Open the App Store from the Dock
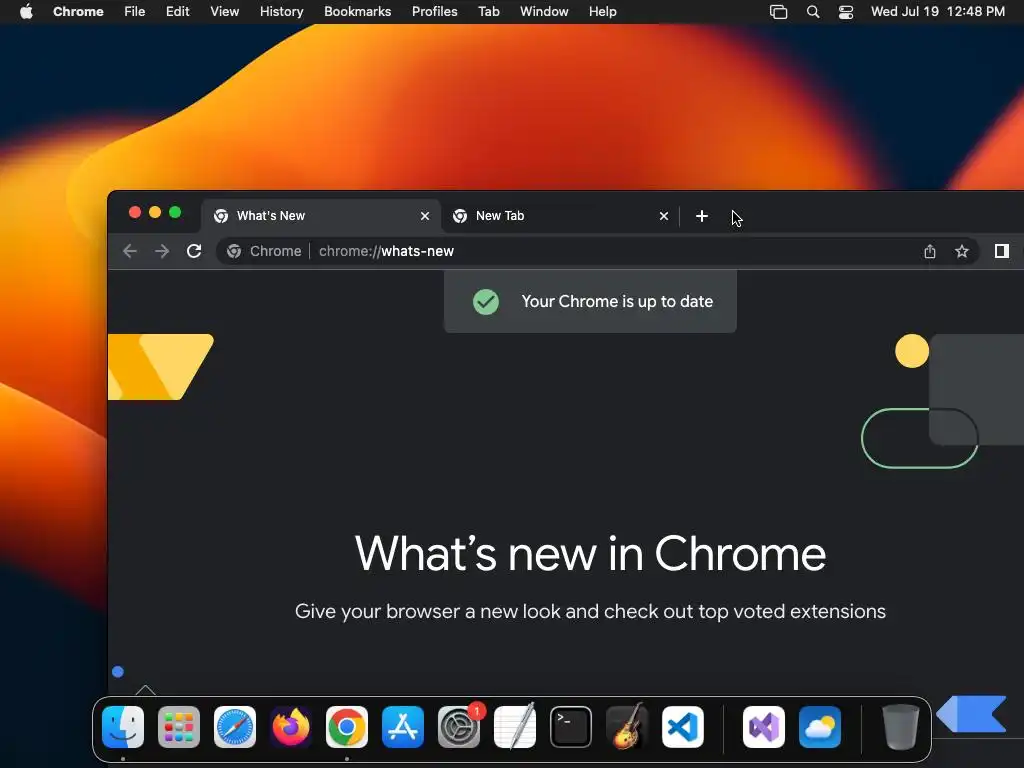Viewport: 1024px width, 768px height. click(x=403, y=727)
